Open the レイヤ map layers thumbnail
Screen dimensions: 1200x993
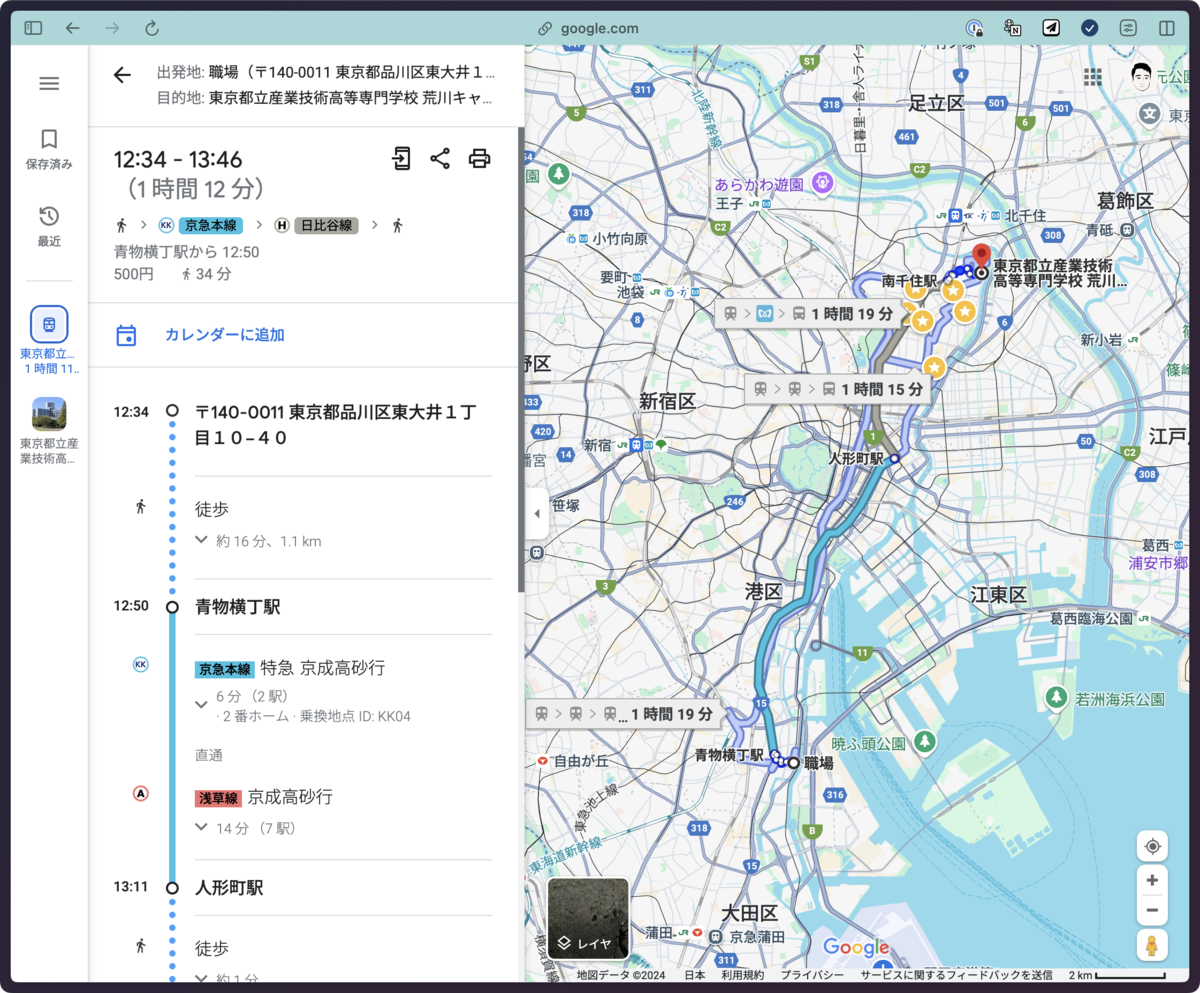[x=588, y=918]
